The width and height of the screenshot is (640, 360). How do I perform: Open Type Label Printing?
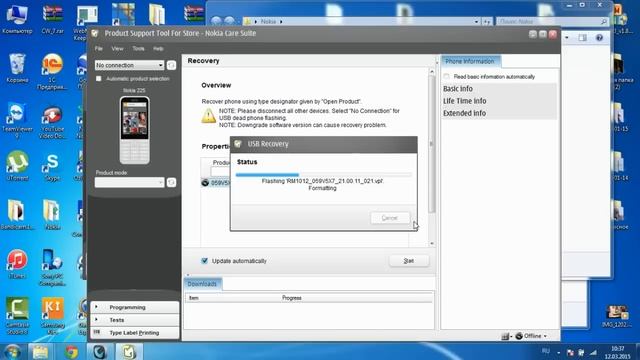tap(134, 333)
